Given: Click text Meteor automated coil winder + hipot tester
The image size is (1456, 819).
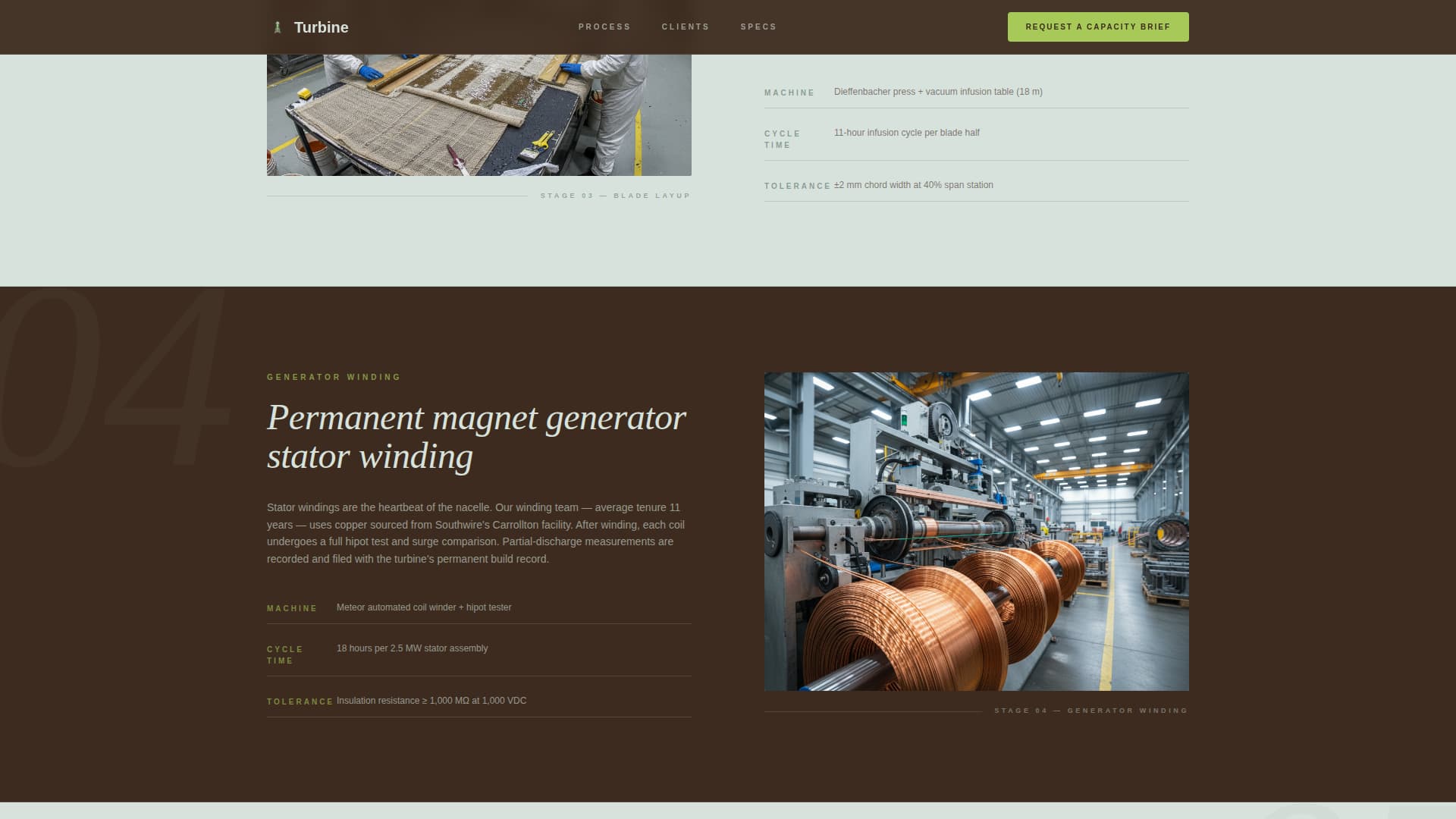Looking at the screenshot, I should (x=424, y=607).
